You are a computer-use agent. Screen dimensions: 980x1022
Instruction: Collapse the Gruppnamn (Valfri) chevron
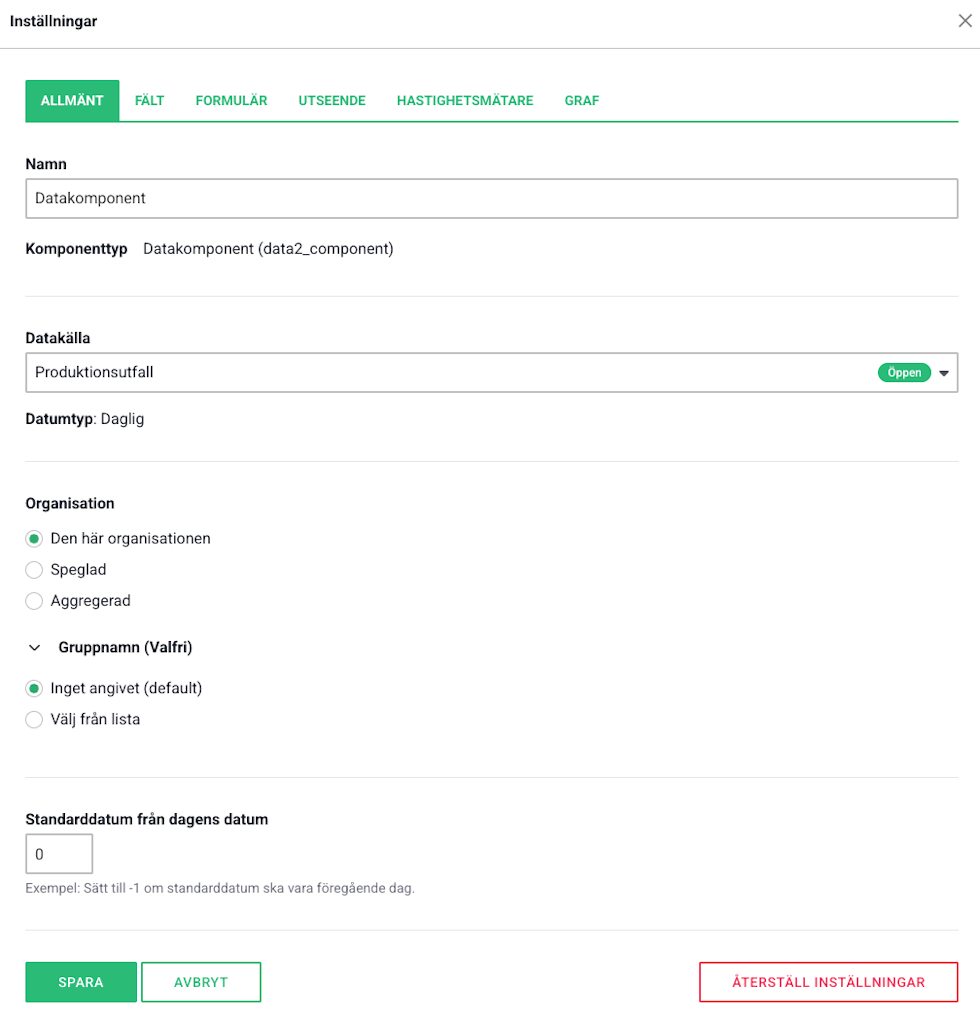[35, 648]
